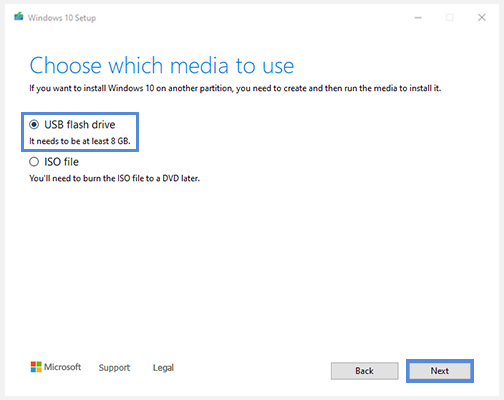Close the Windows 10 Setup window
This screenshot has width=504, height=400.
(x=482, y=17)
